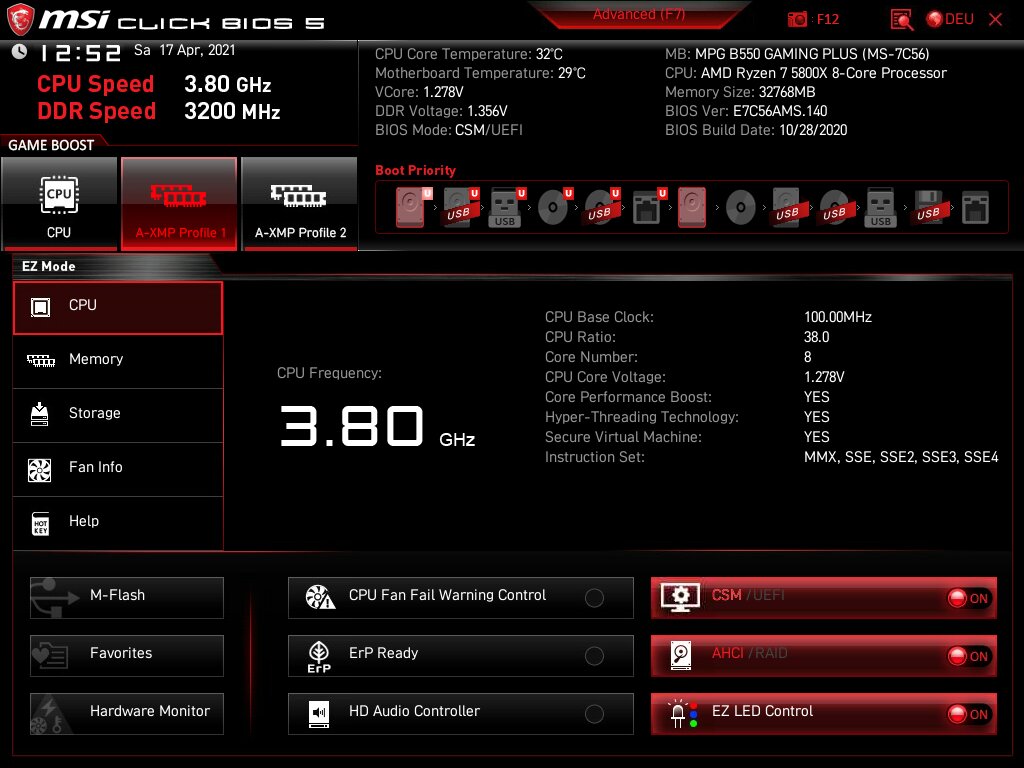Exit the BIOS with the X icon
This screenshot has width=1024, height=768.
(x=995, y=20)
